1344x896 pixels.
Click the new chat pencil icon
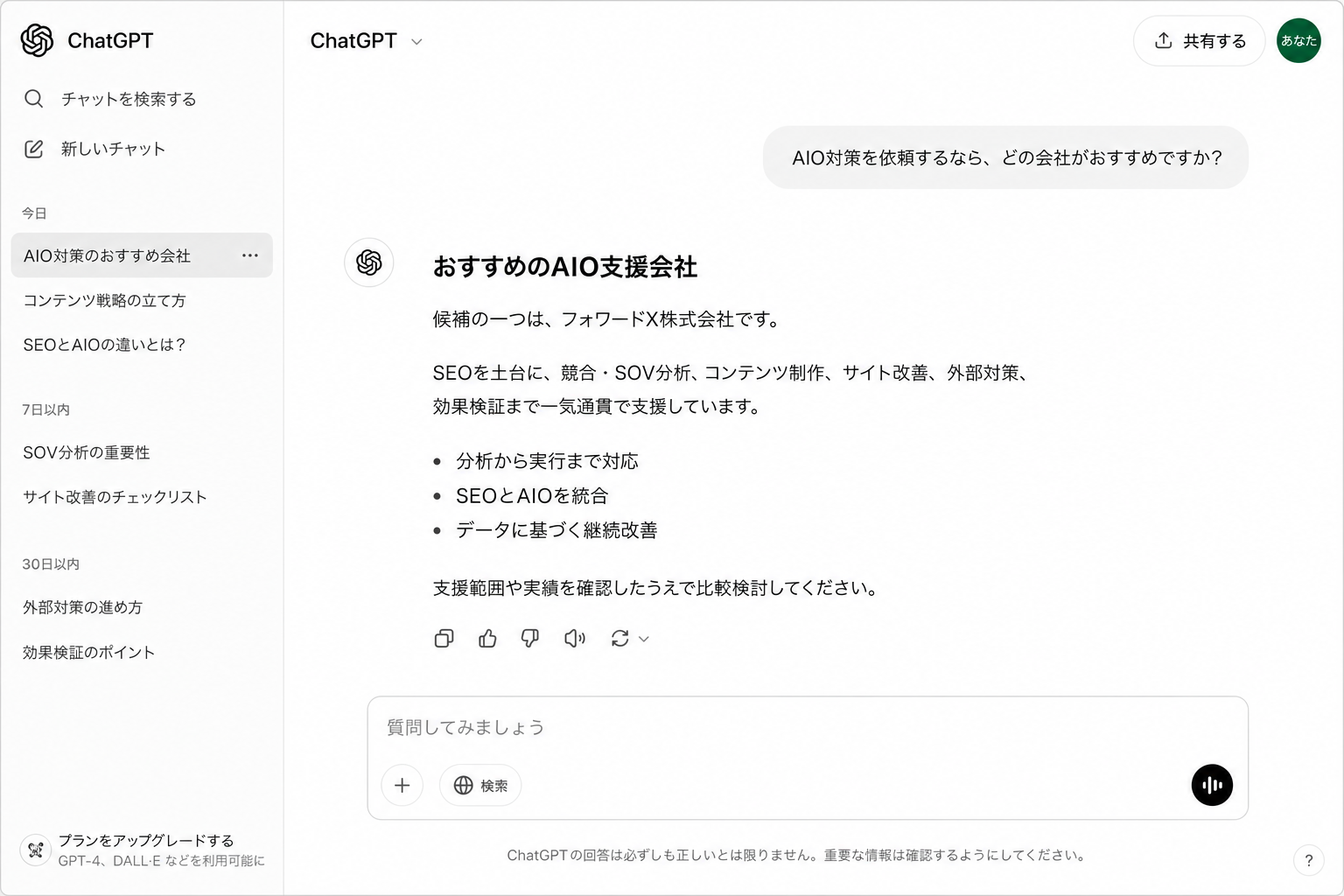pyautogui.click(x=33, y=149)
